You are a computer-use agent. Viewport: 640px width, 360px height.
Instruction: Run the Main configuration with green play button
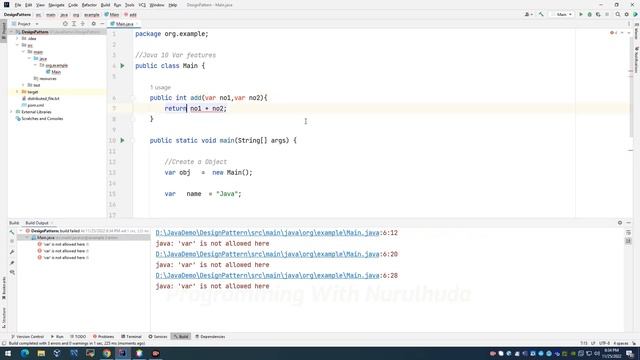(581, 14)
